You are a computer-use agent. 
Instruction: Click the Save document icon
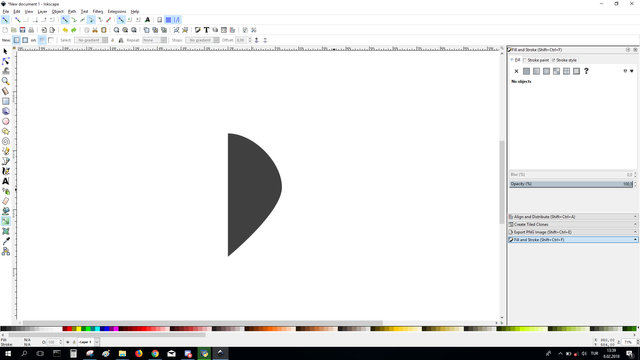22,30
